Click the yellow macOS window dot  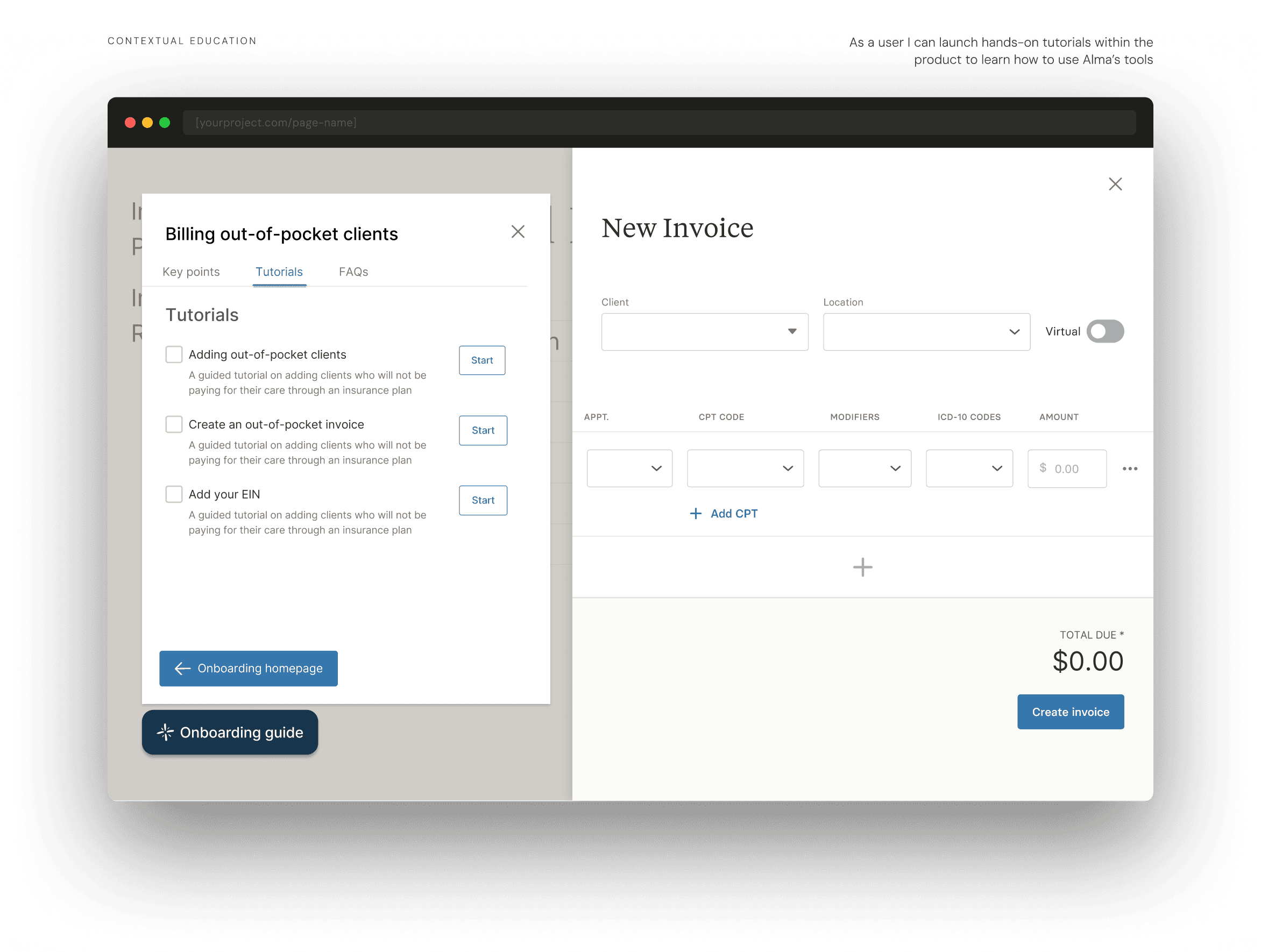pyautogui.click(x=147, y=123)
